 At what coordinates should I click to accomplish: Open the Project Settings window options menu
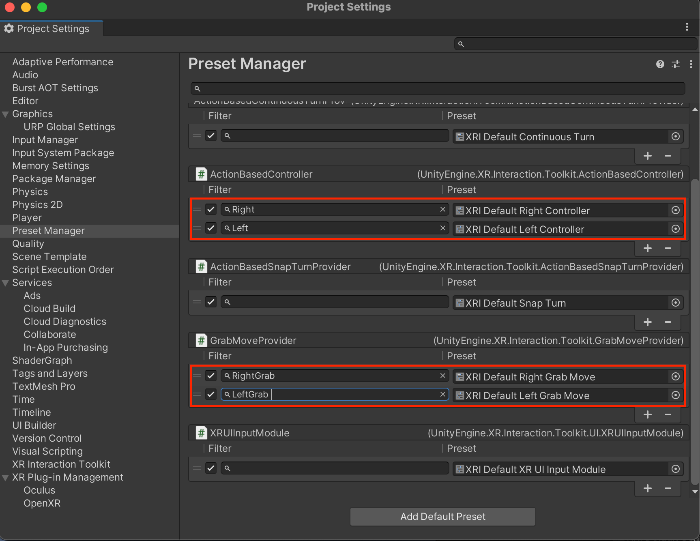pyautogui.click(x=687, y=27)
